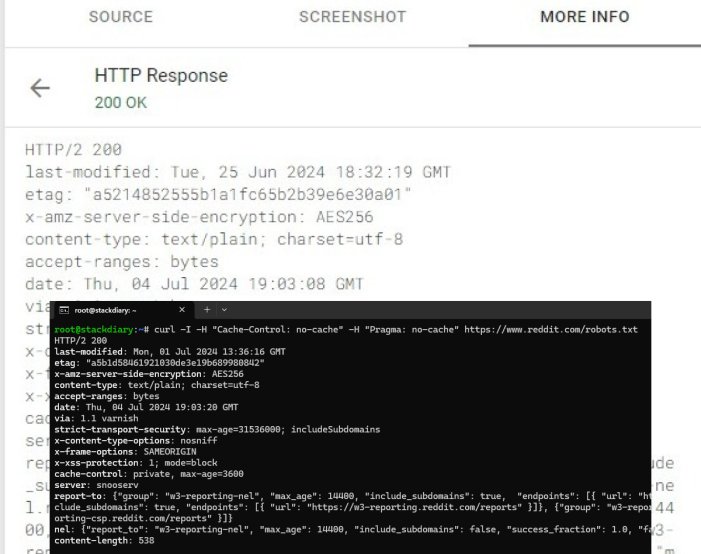
Task: Click the reddit.com/robots.txt URL in terminal
Action: click(551, 330)
